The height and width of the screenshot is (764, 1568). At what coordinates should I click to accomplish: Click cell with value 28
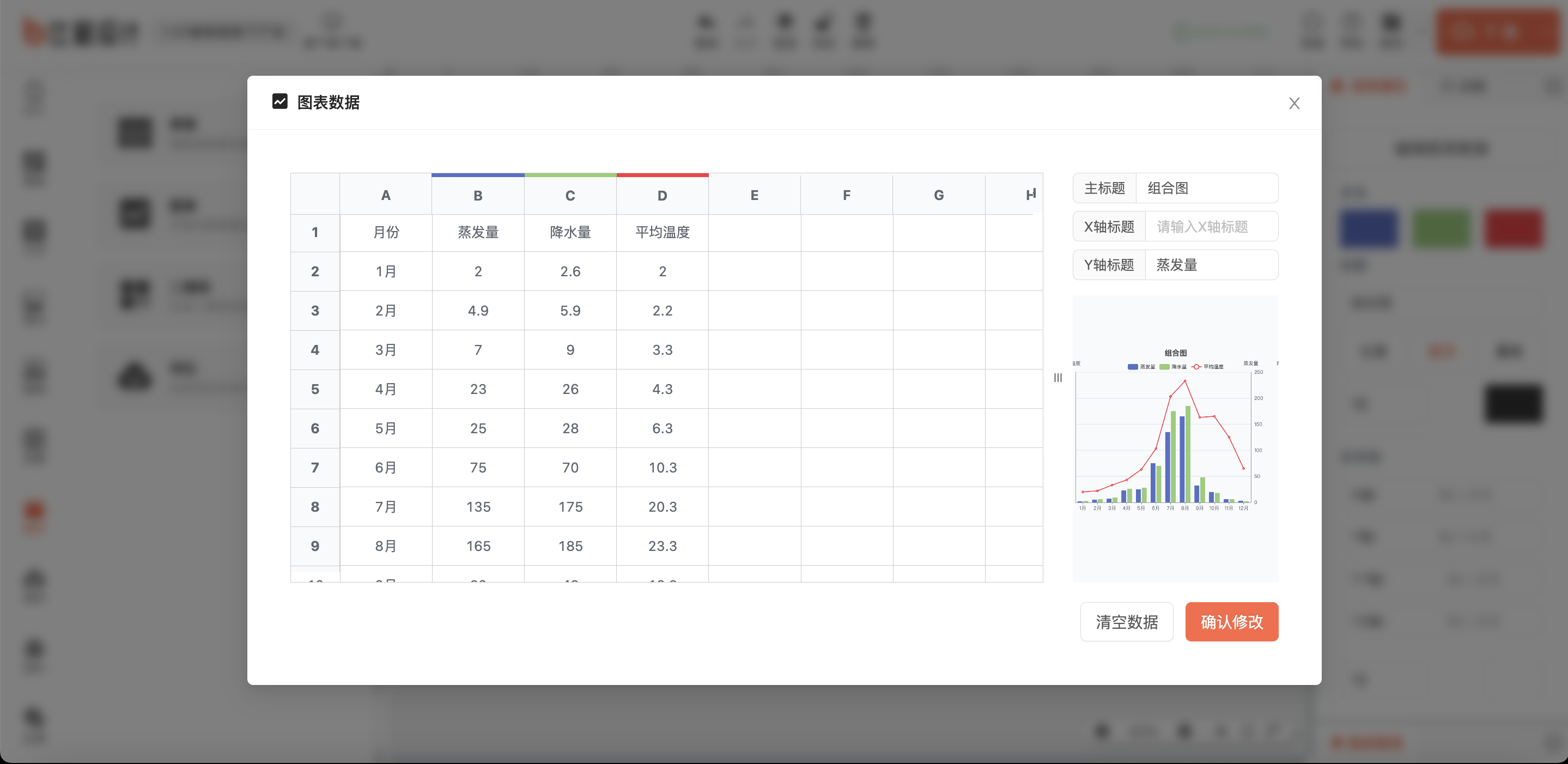[x=570, y=428]
